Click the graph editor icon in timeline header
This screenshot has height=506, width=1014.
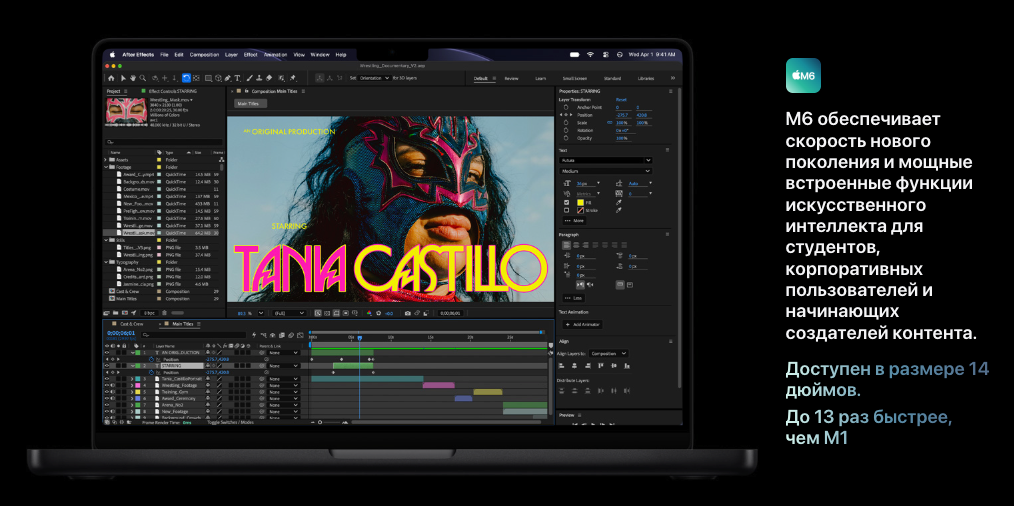(x=300, y=335)
